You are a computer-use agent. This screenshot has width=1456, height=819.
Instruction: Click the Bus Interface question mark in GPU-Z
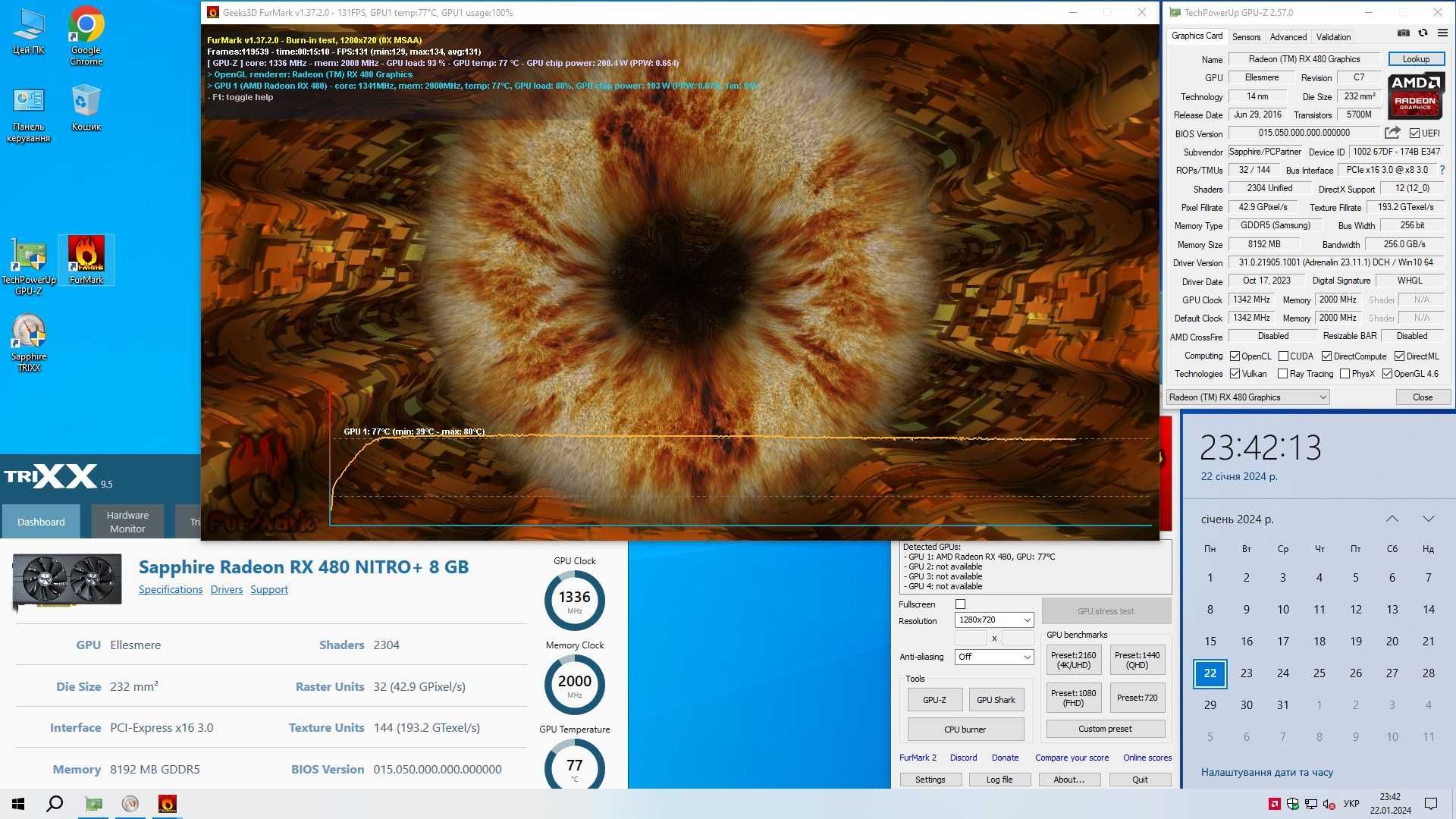point(1442,170)
